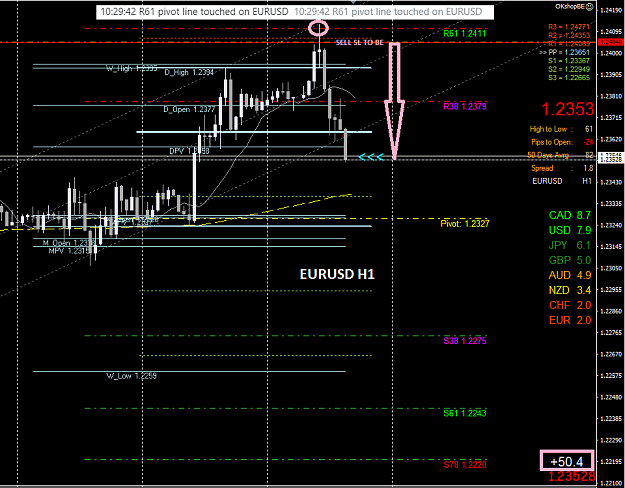Select the S78 1.2220 support label

(x=465, y=464)
